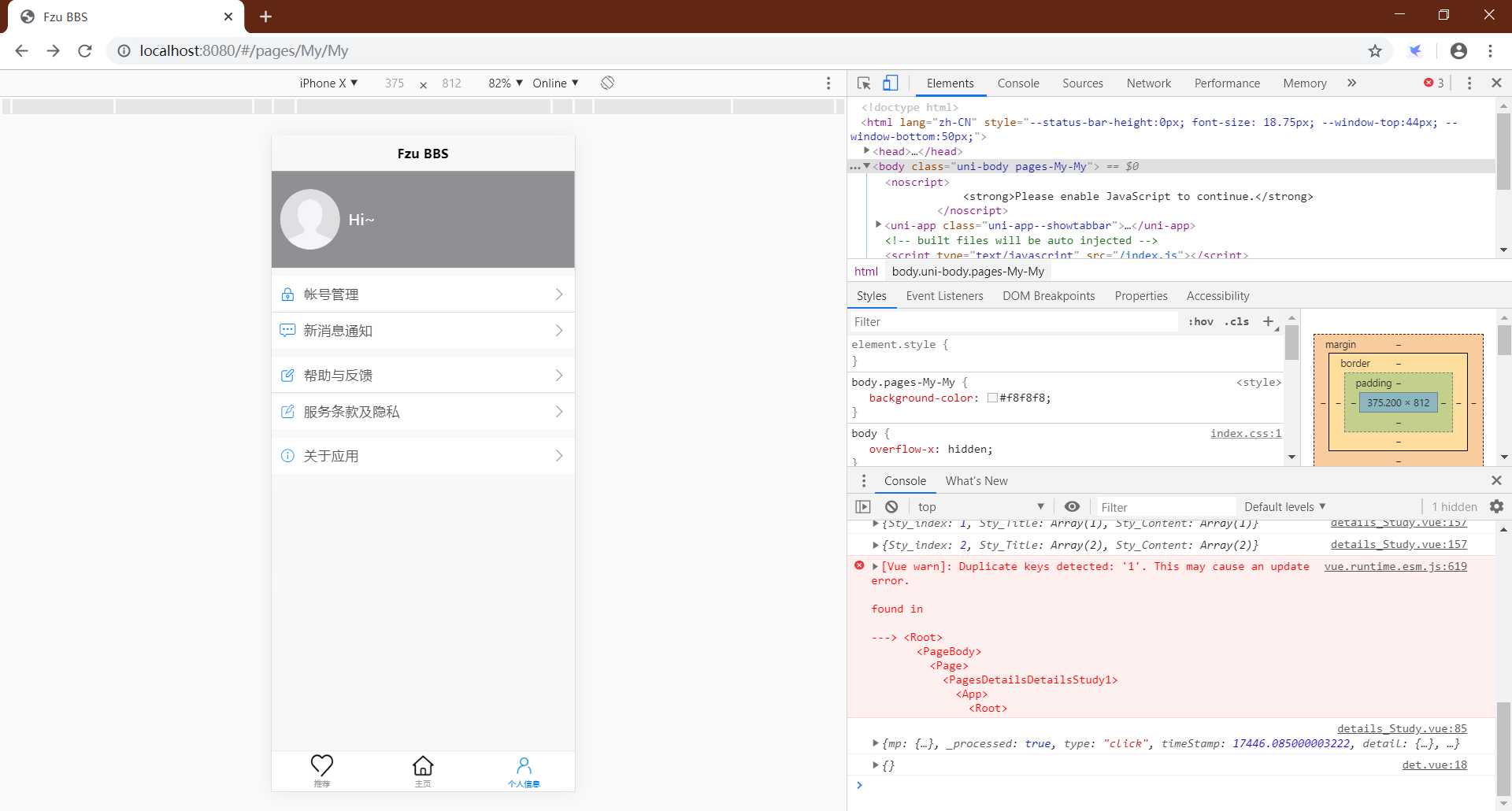This screenshot has width=1512, height=811.
Task: Click the DevTools error count badge
Action: [x=1434, y=83]
